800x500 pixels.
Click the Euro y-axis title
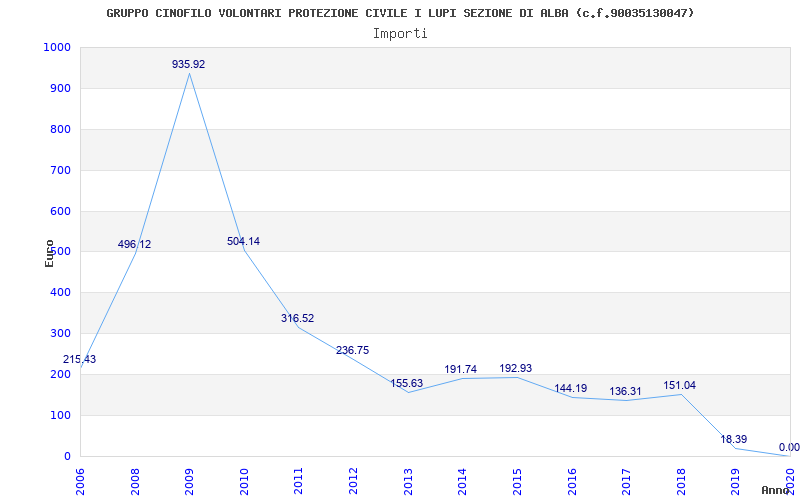(49, 253)
